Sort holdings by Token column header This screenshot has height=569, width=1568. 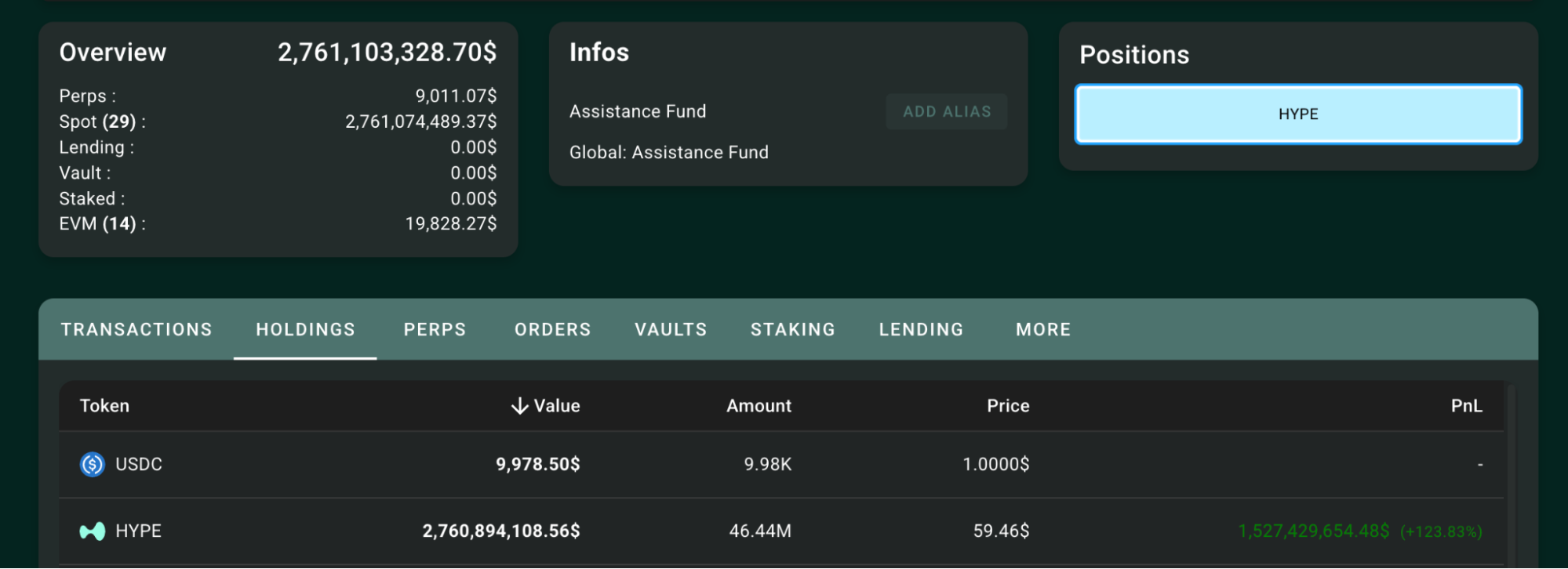104,406
